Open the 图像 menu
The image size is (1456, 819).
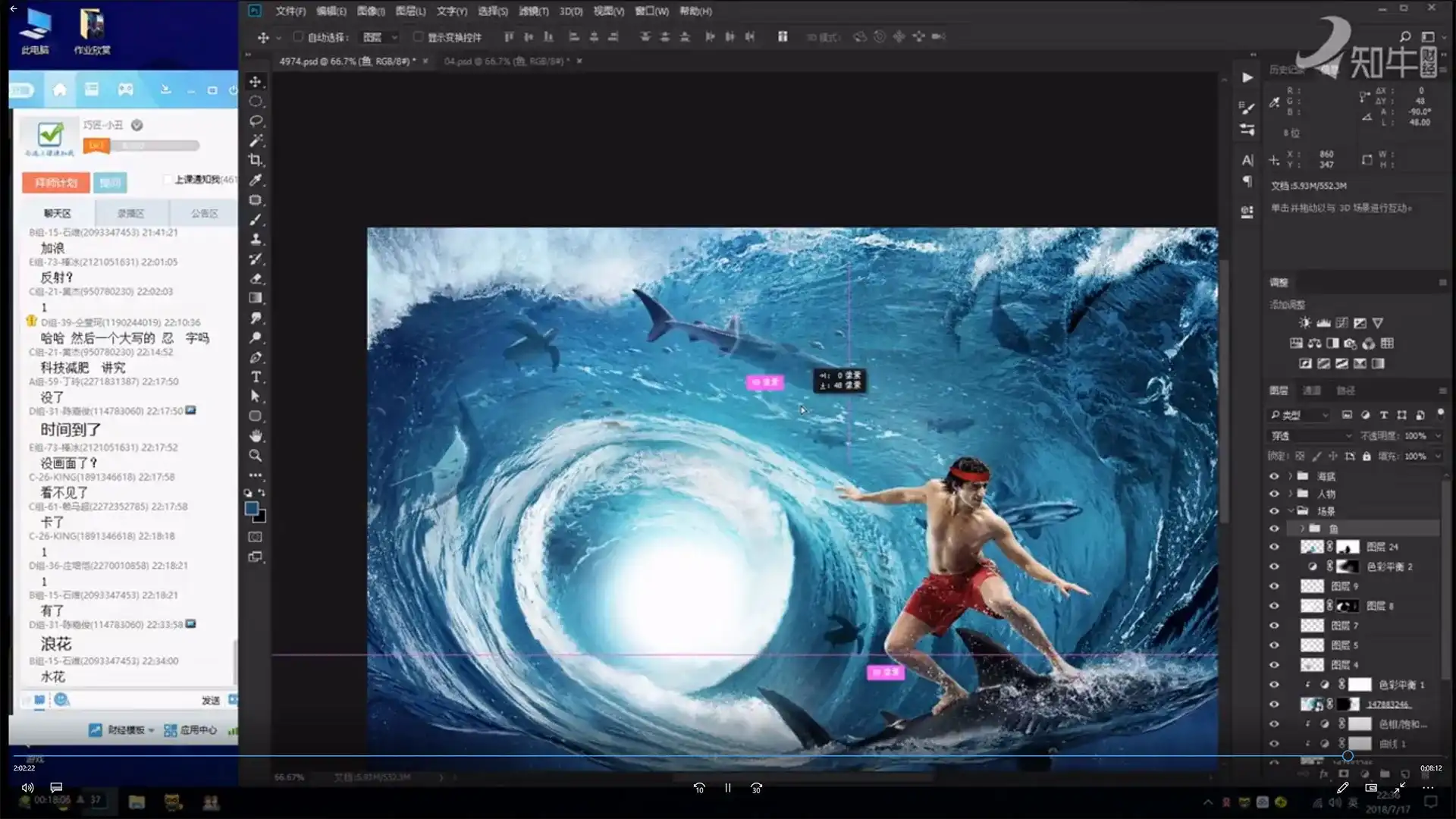click(x=370, y=11)
